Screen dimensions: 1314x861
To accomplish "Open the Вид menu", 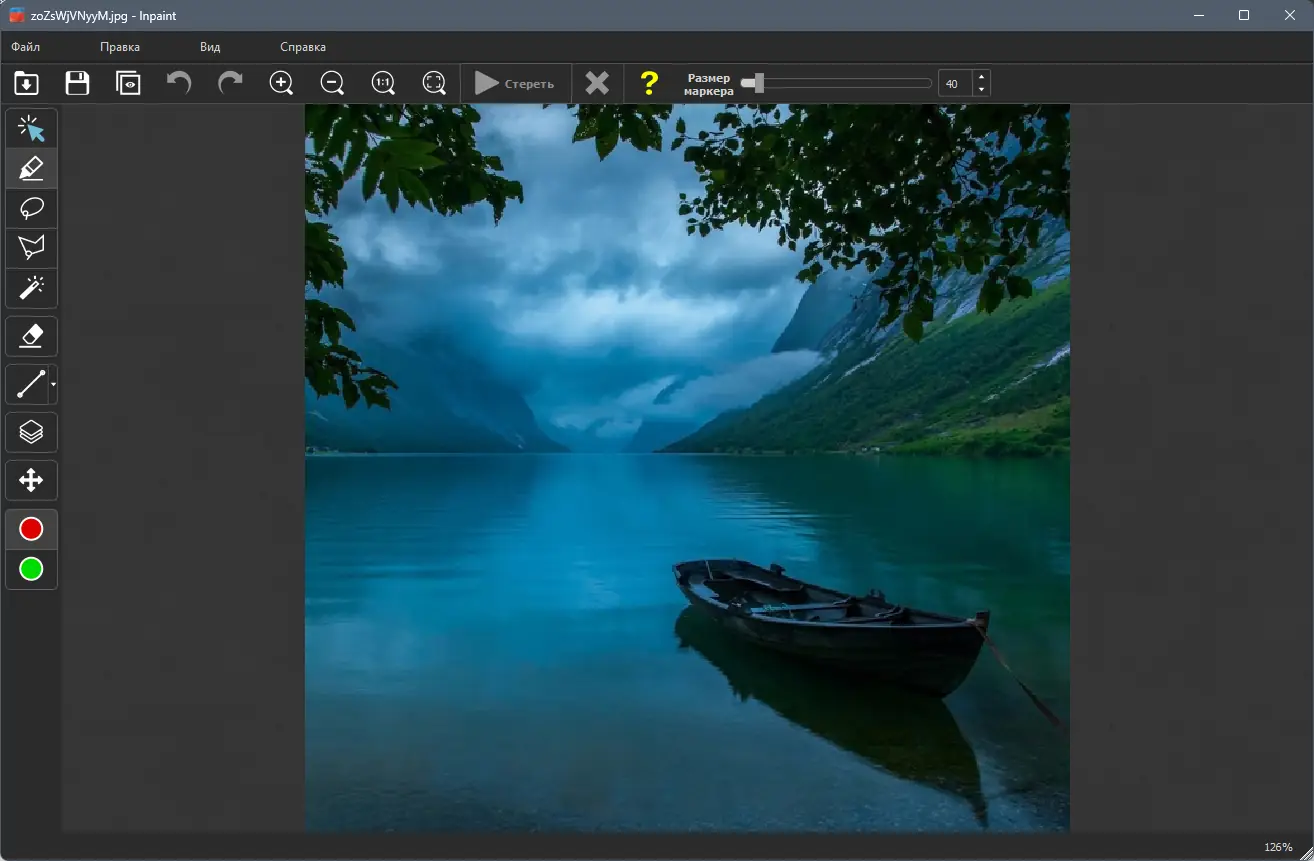I will (x=210, y=47).
